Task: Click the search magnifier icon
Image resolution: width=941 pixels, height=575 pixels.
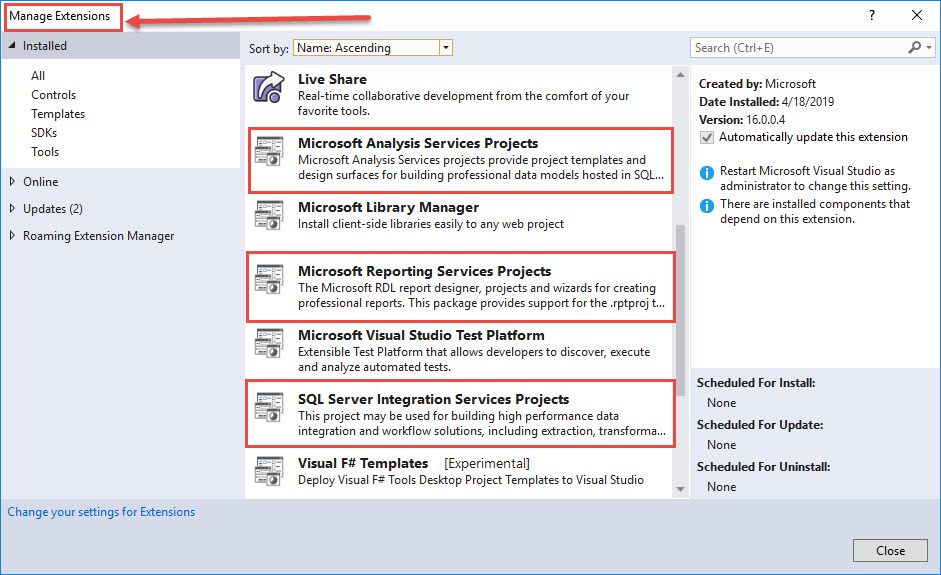Action: (915, 47)
